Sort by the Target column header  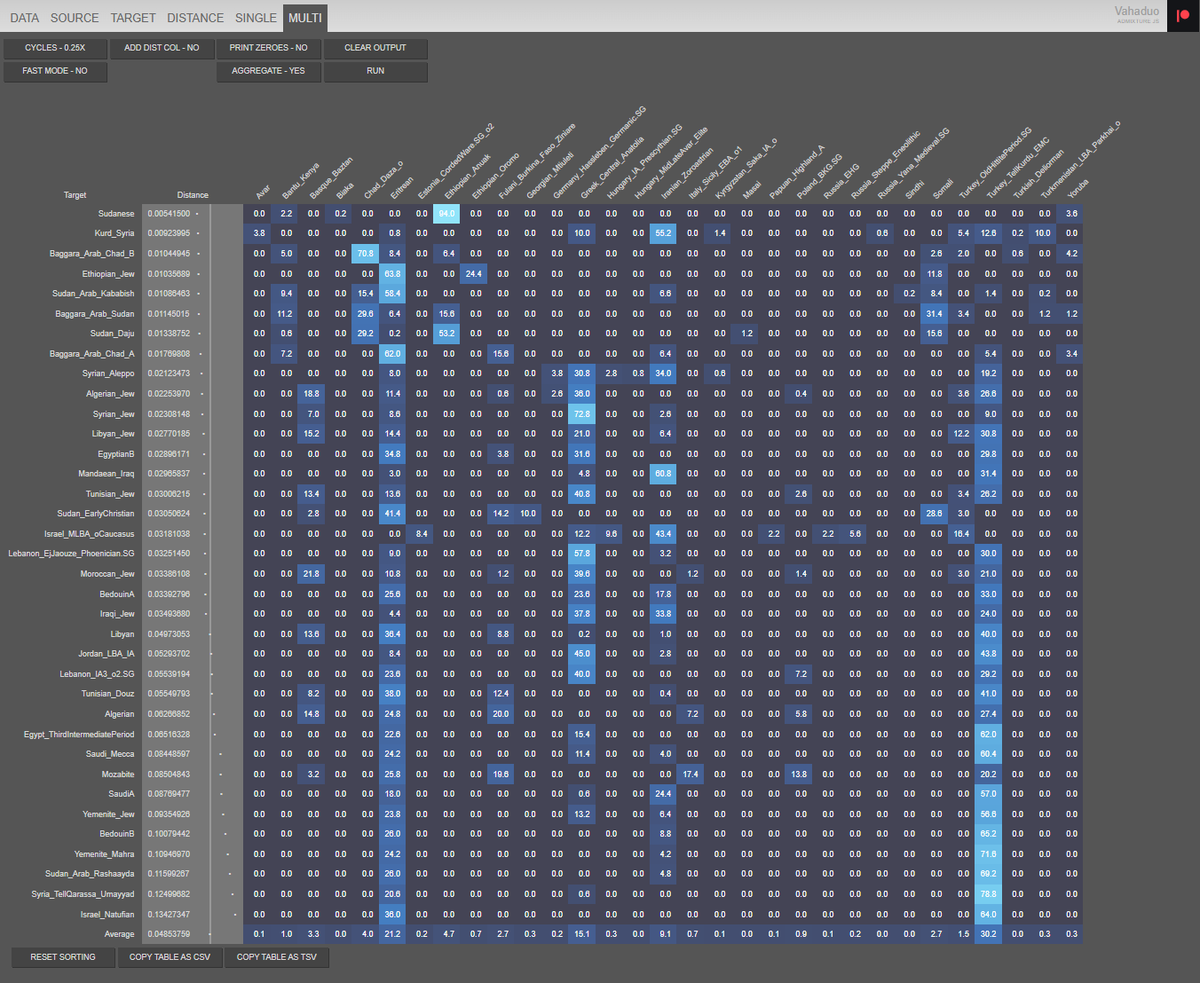[75, 195]
